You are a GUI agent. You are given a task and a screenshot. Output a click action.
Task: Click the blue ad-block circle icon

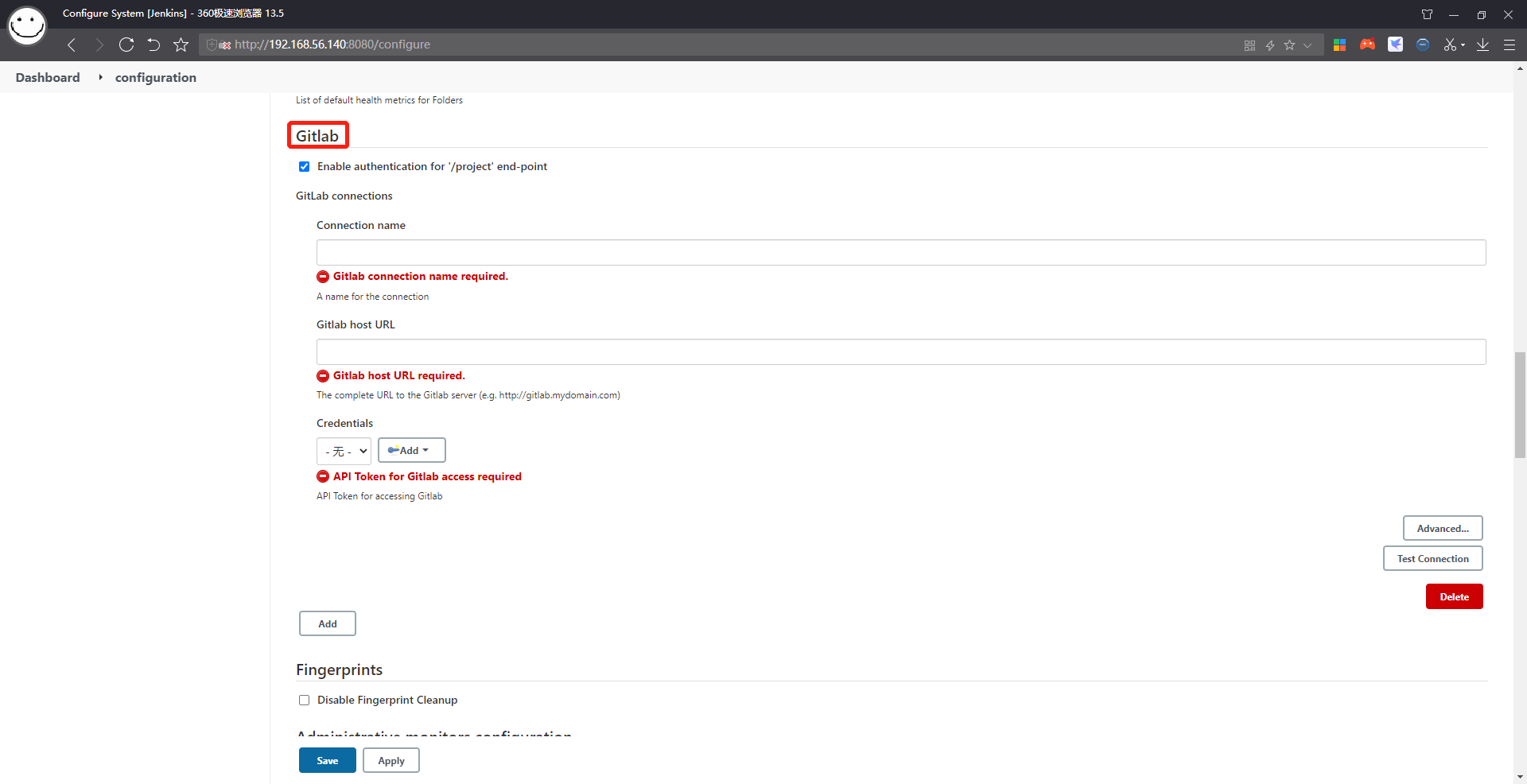pyautogui.click(x=1423, y=45)
